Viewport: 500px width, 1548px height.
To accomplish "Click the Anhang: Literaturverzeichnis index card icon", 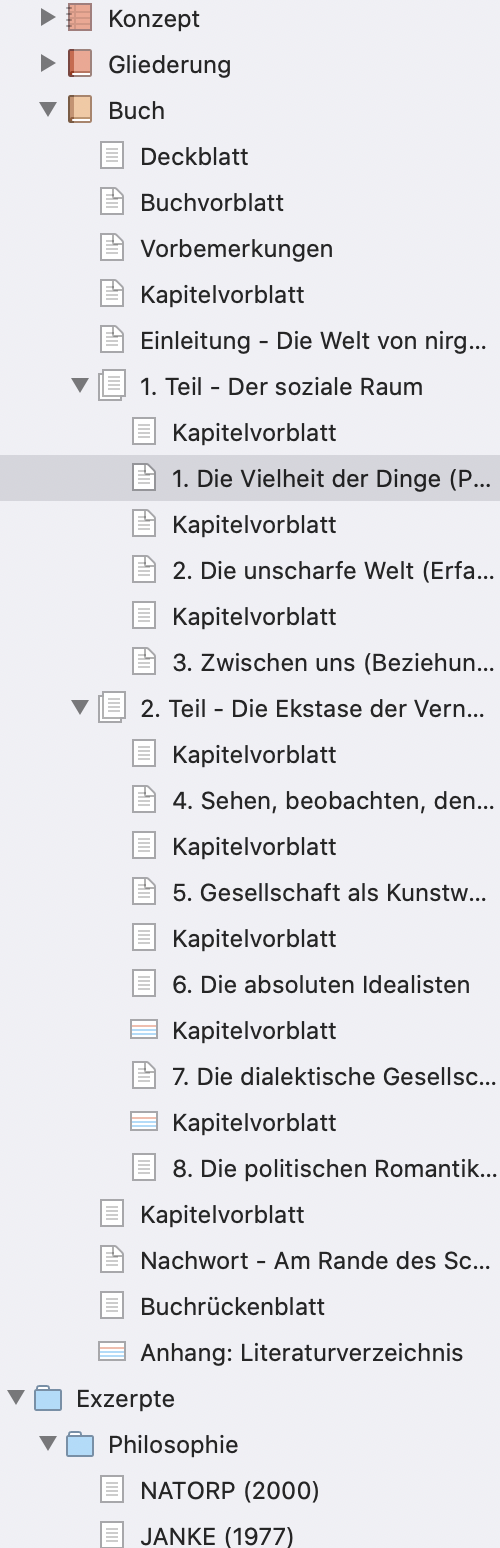I will 112,1352.
